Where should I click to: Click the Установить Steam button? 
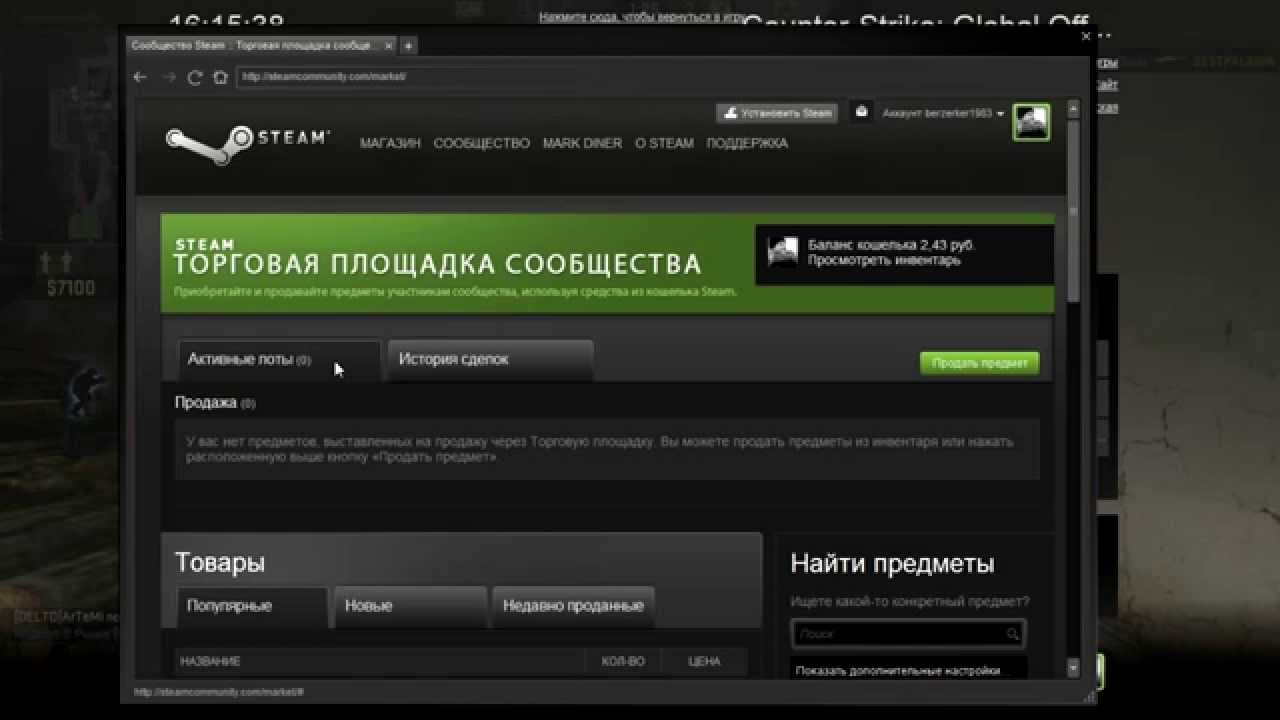click(778, 113)
